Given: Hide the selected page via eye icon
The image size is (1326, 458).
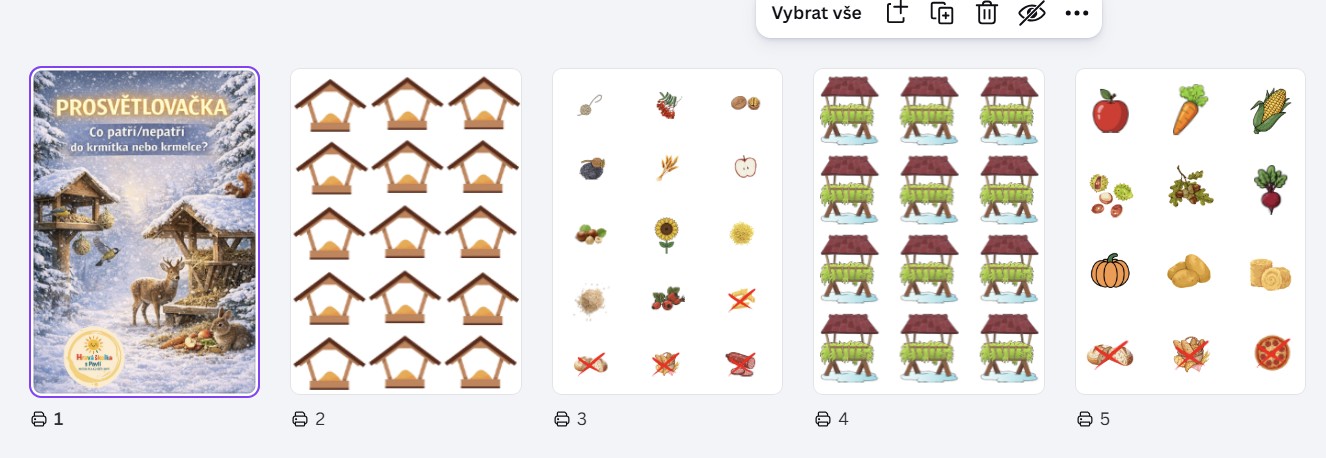Looking at the screenshot, I should point(1031,13).
